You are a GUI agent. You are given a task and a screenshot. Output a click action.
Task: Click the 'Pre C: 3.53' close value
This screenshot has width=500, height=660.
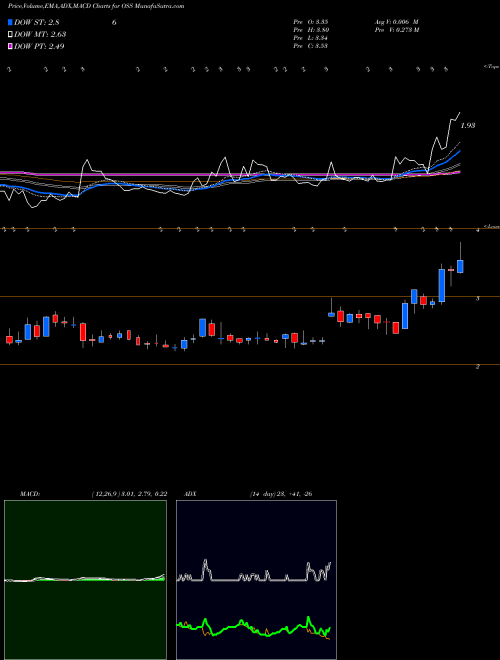click(x=311, y=46)
